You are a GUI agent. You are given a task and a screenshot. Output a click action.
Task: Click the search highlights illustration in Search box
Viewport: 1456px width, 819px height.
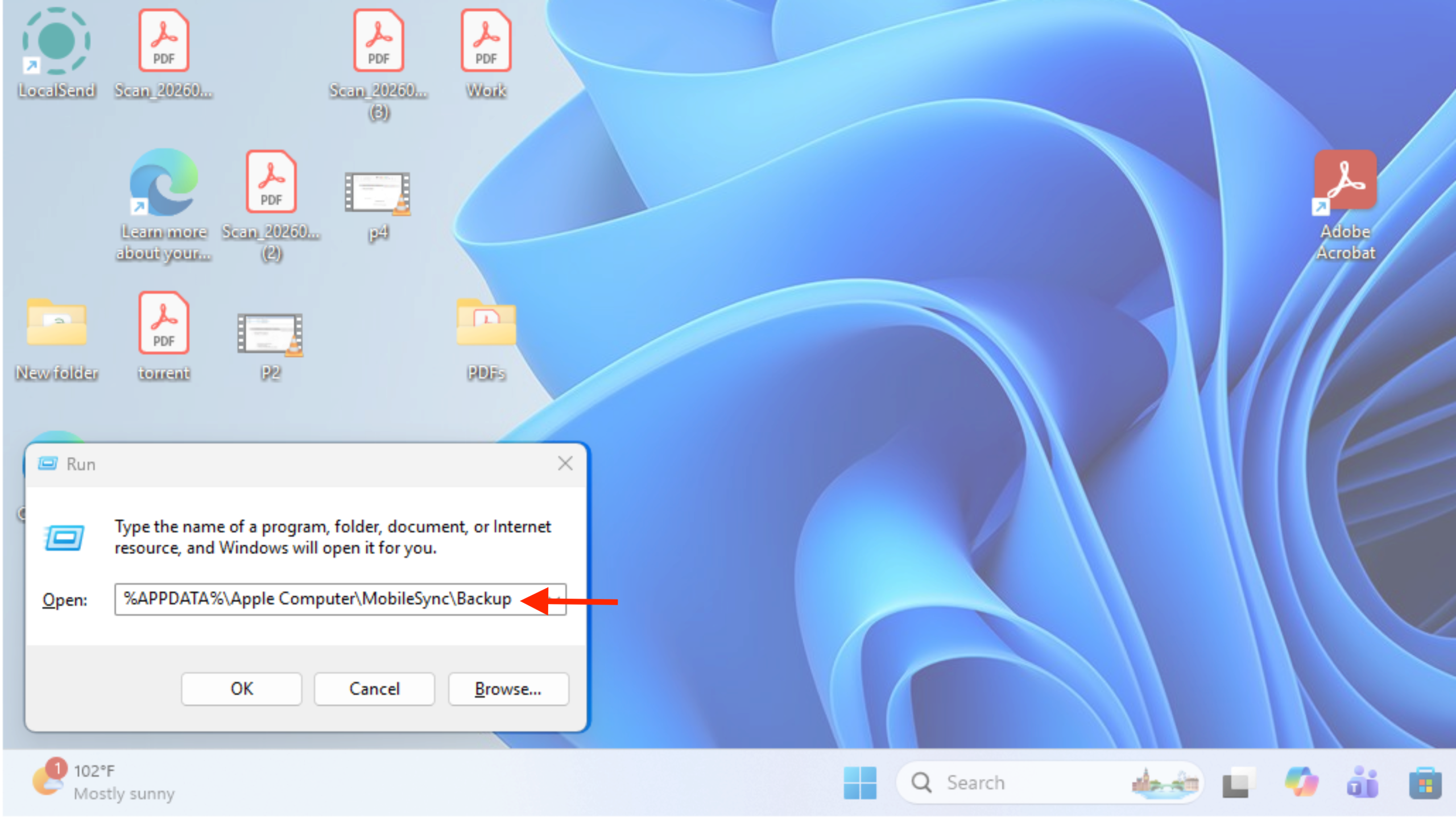tap(1165, 783)
